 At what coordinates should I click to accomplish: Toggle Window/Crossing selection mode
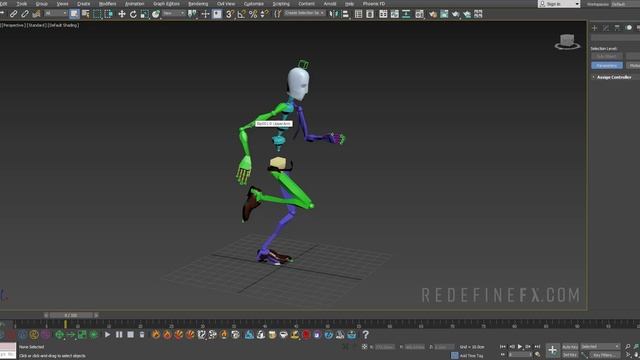coord(109,14)
